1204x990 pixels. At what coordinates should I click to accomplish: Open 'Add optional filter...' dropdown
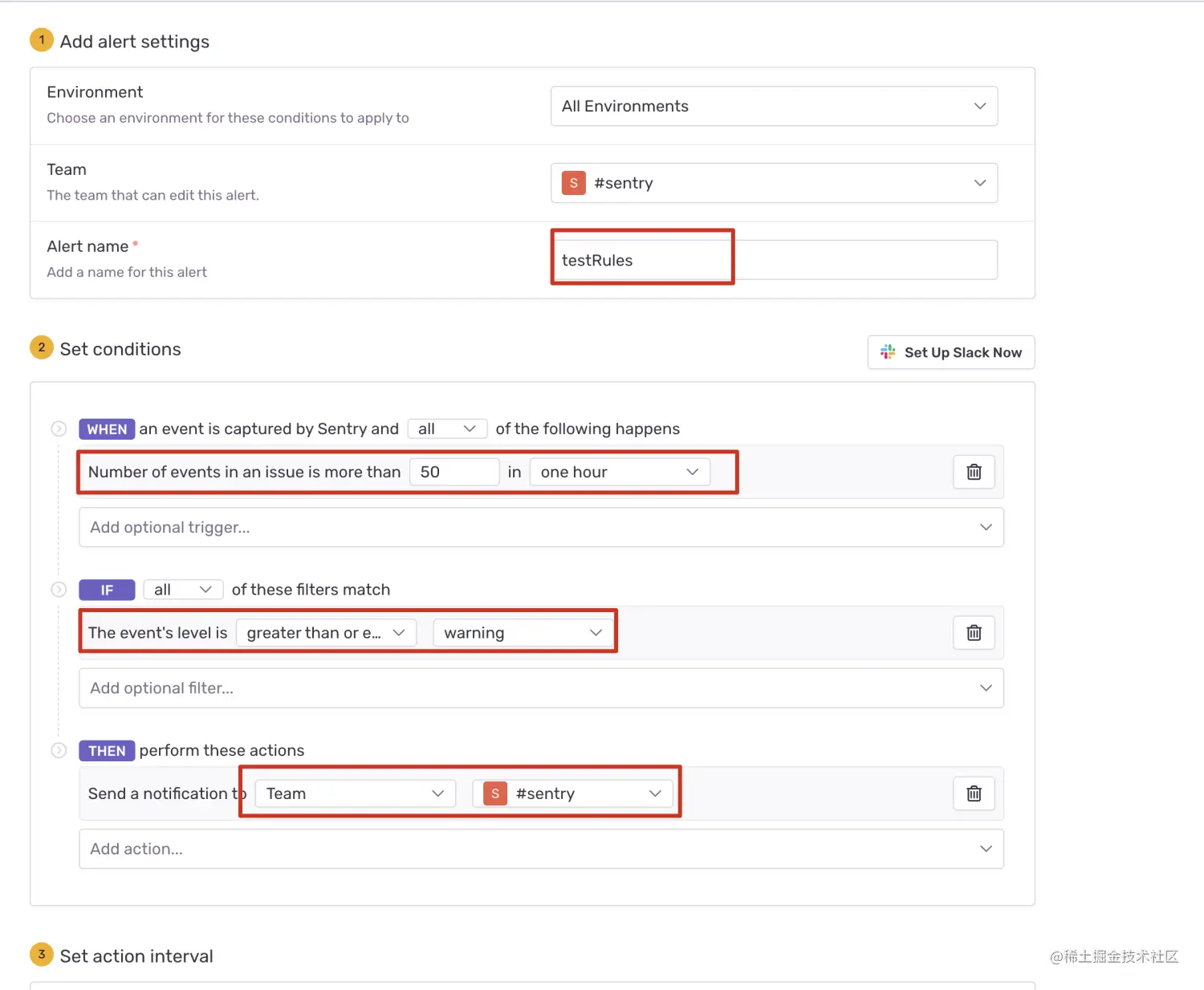(541, 688)
